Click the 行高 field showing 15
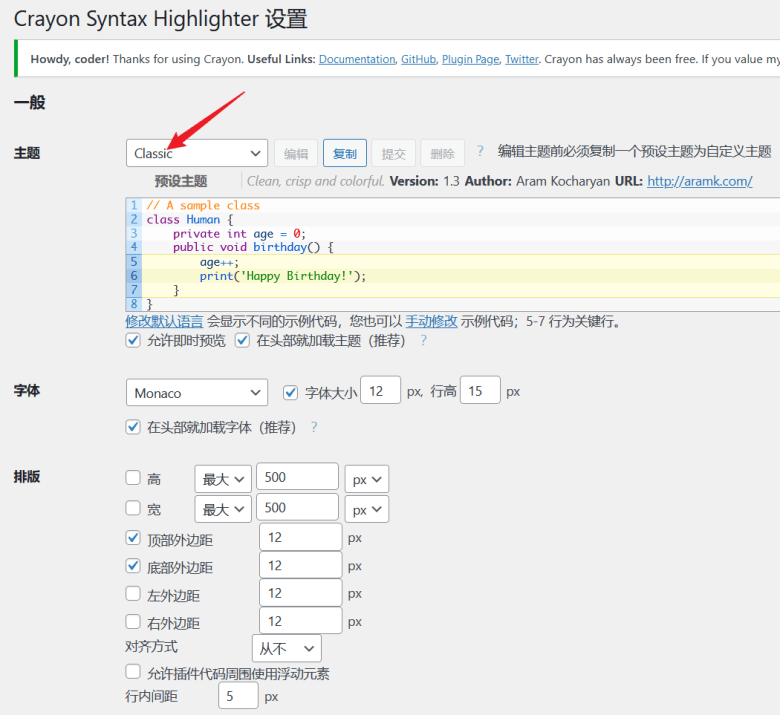Image resolution: width=780 pixels, height=715 pixels. coord(480,390)
